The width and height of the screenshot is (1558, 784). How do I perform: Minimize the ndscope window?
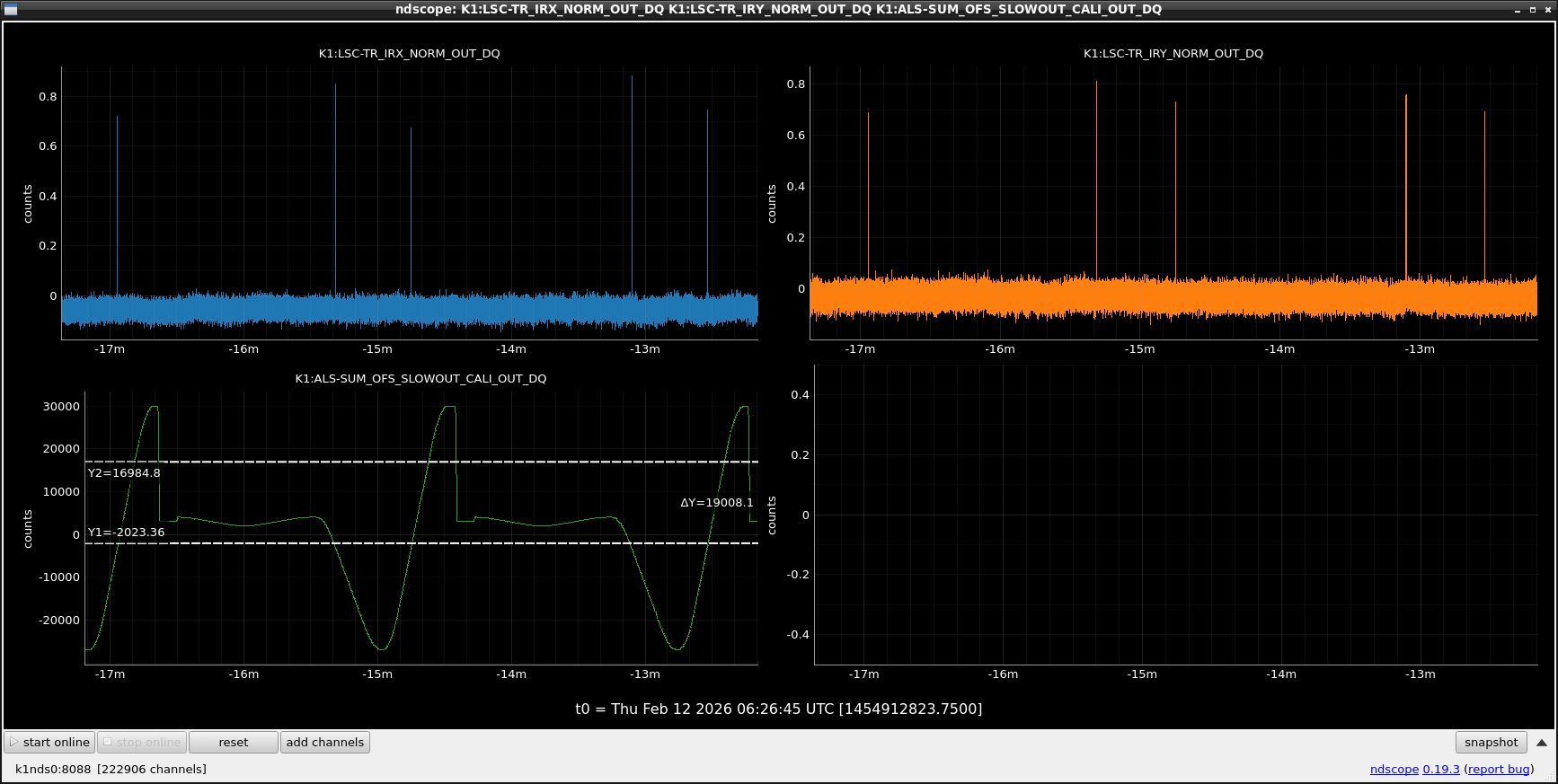1518,10
